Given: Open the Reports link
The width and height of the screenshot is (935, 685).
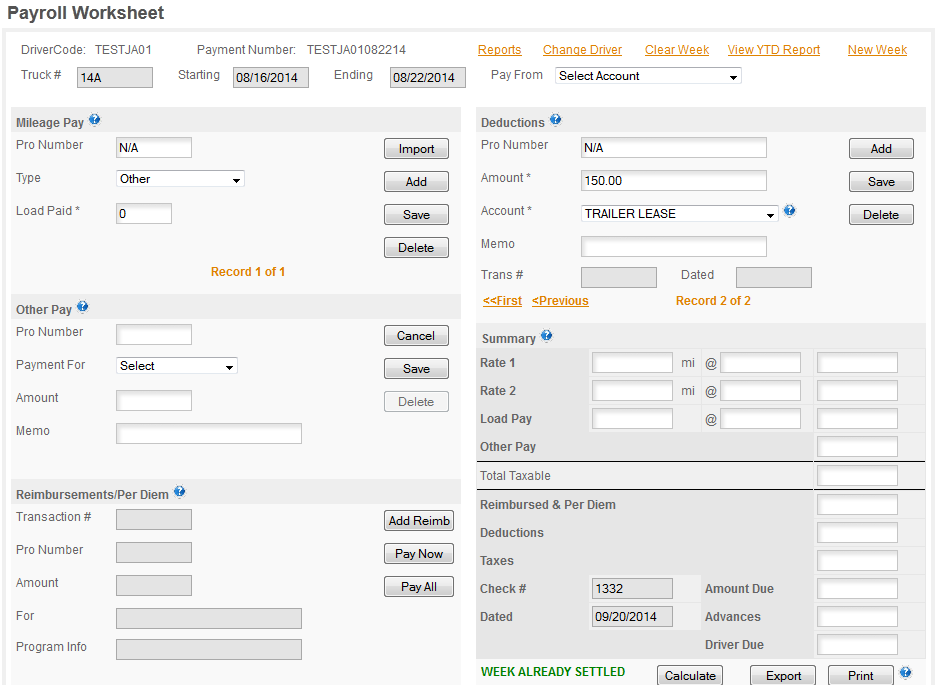Looking at the screenshot, I should [x=499, y=50].
